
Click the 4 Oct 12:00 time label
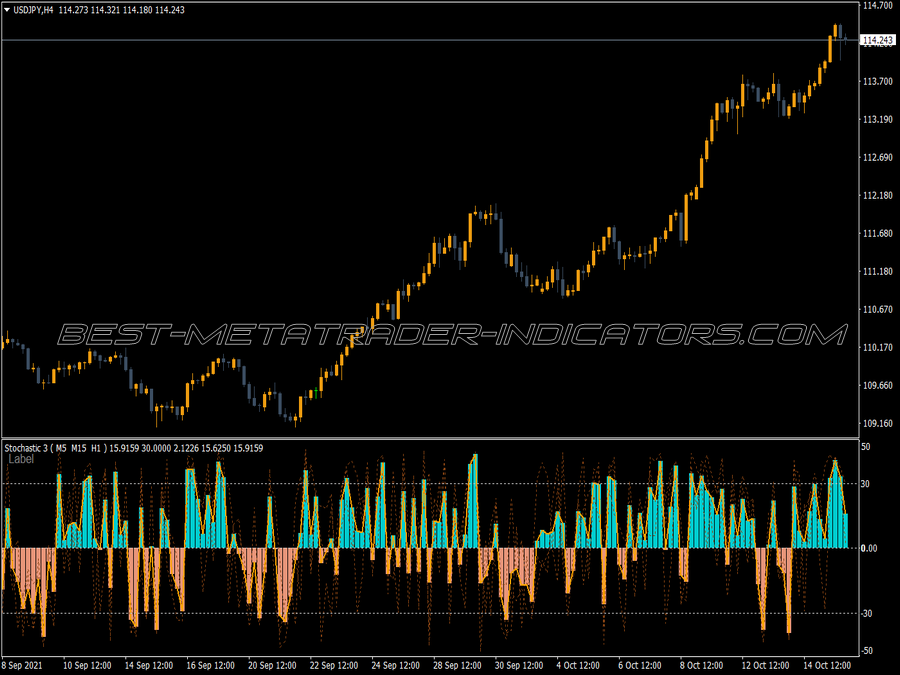pos(578,665)
